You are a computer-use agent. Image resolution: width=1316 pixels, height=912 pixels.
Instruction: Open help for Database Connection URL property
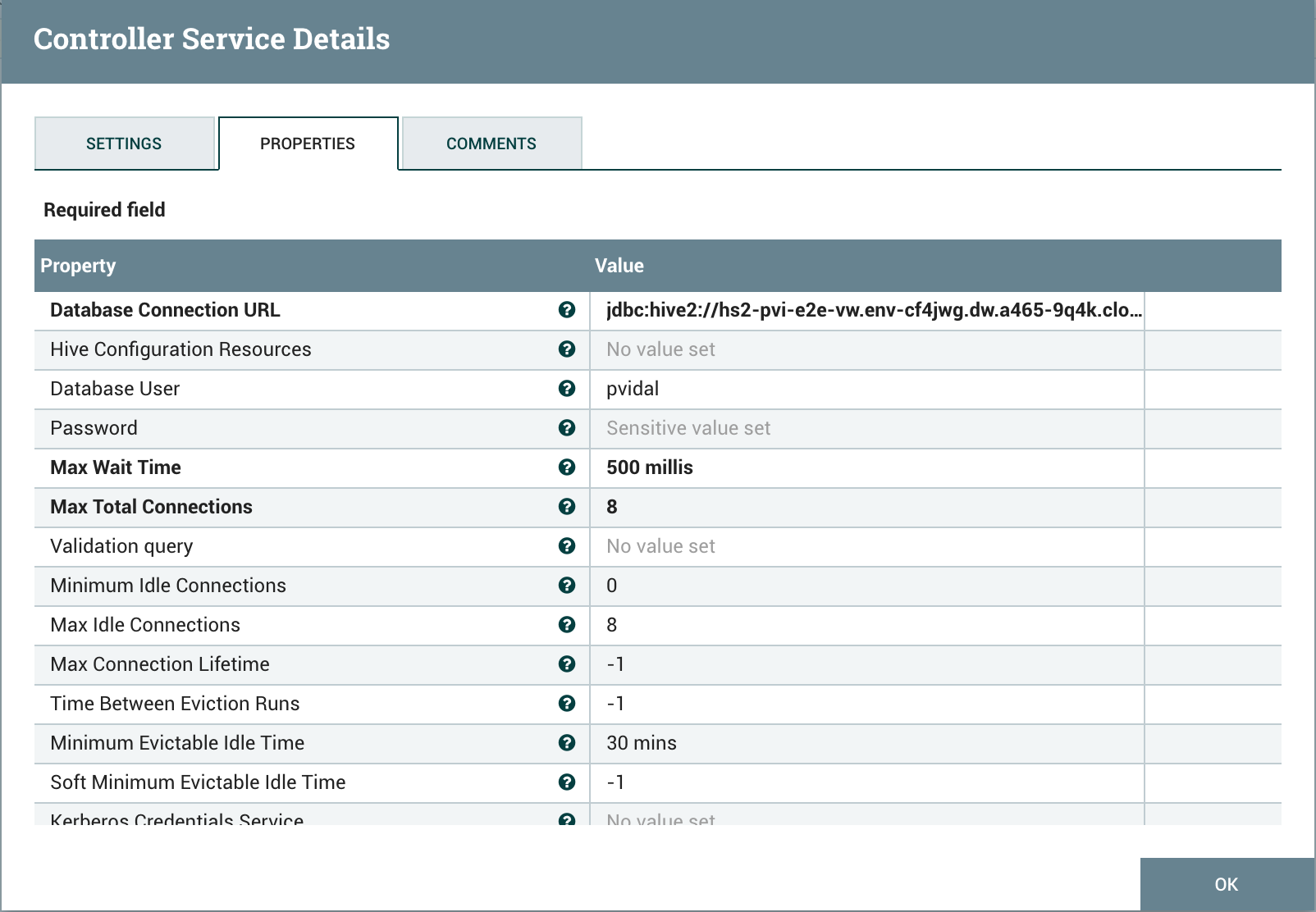[x=568, y=310]
